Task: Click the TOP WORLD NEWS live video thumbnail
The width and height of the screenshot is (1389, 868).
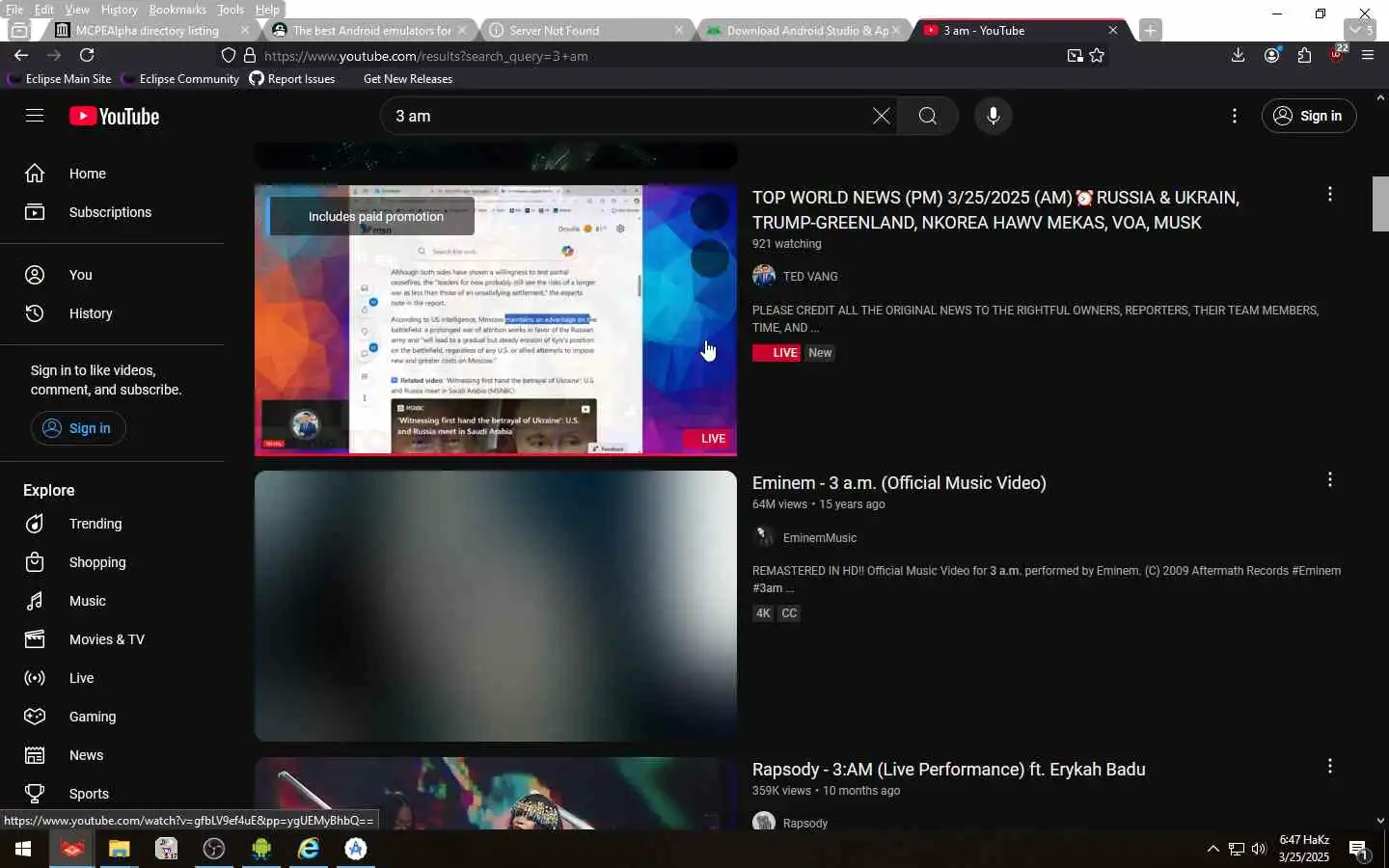Action: click(496, 319)
